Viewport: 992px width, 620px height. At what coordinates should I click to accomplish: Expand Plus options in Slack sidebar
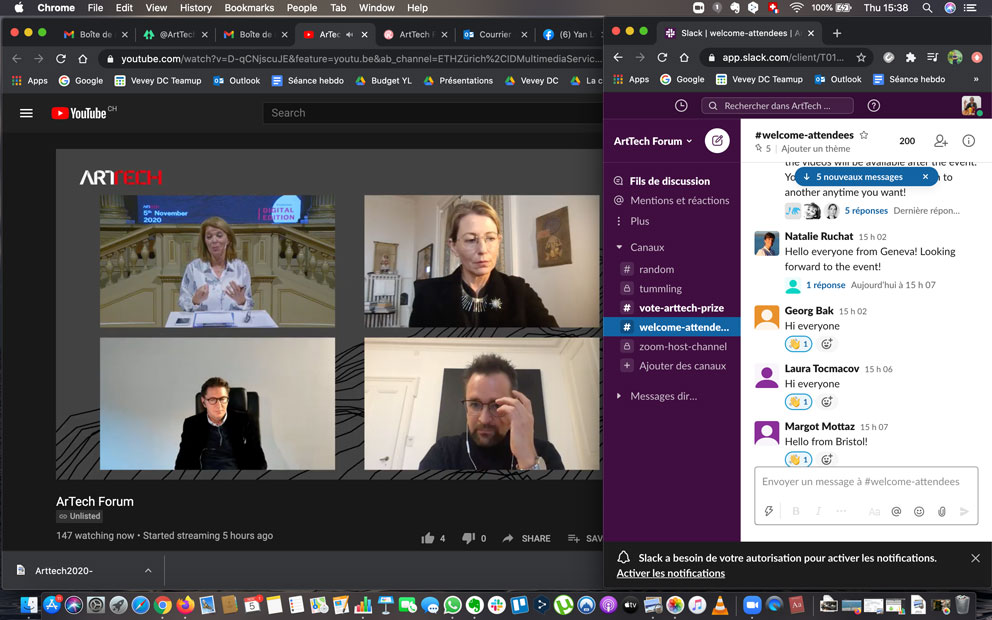640,221
